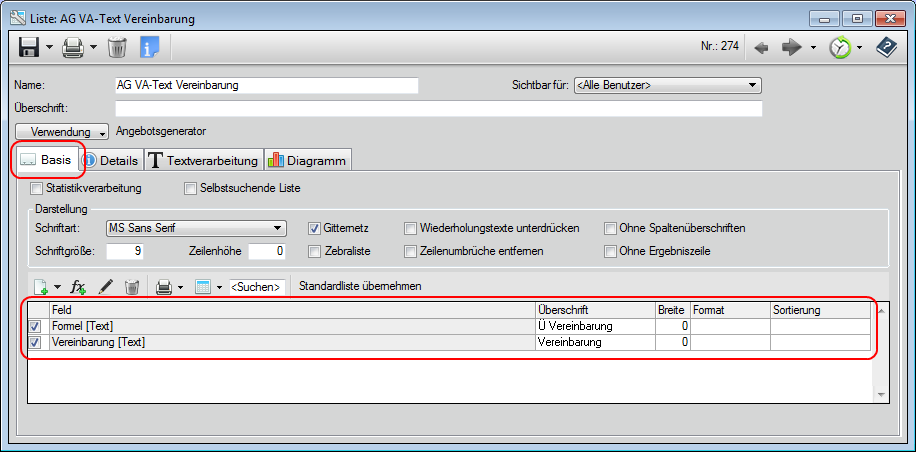Switch to the Diagramm tab
916x452 pixels.
tap(308, 161)
